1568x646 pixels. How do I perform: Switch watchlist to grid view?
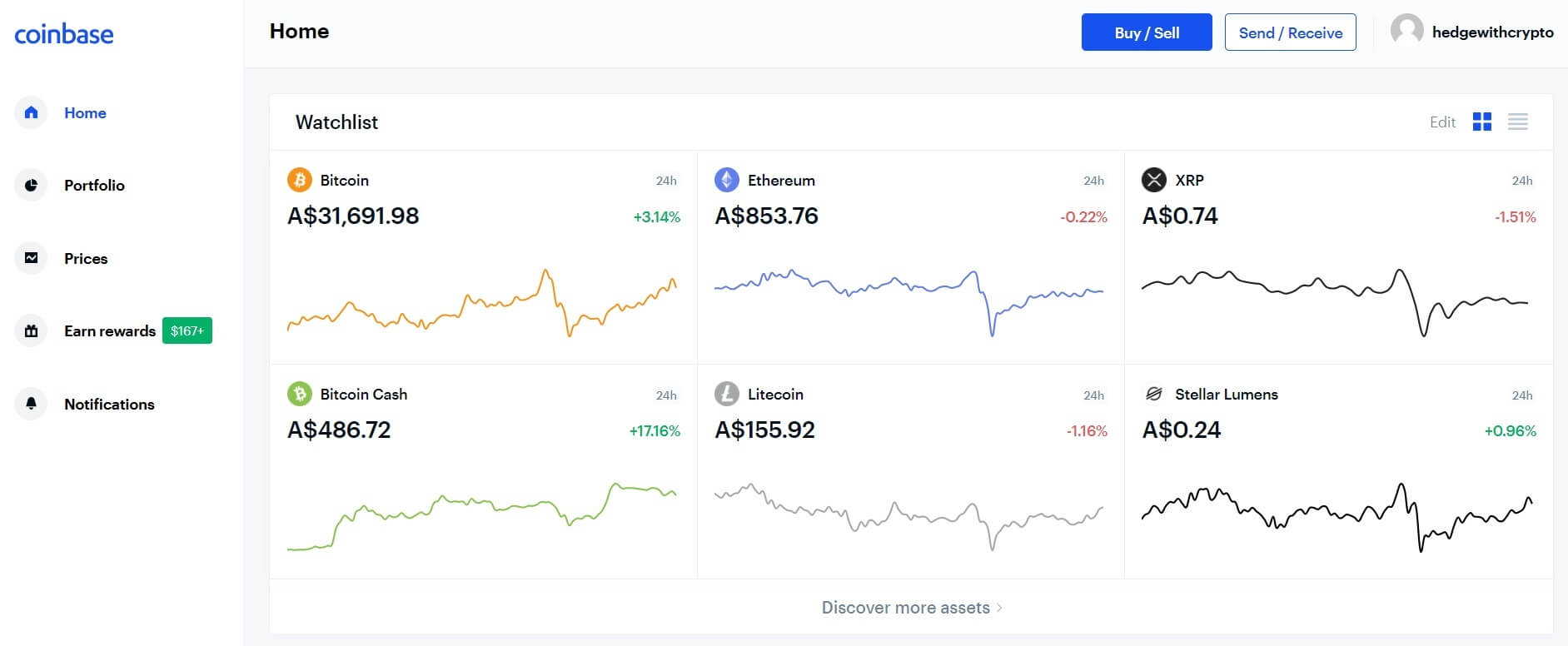pos(1482,122)
